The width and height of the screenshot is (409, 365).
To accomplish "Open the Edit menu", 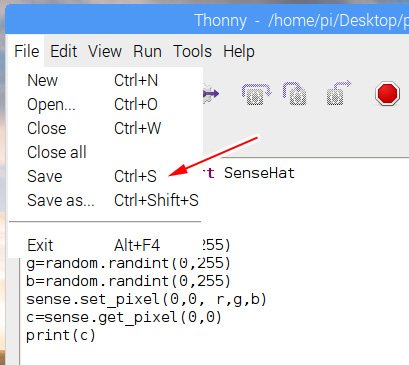I will click(x=63, y=52).
